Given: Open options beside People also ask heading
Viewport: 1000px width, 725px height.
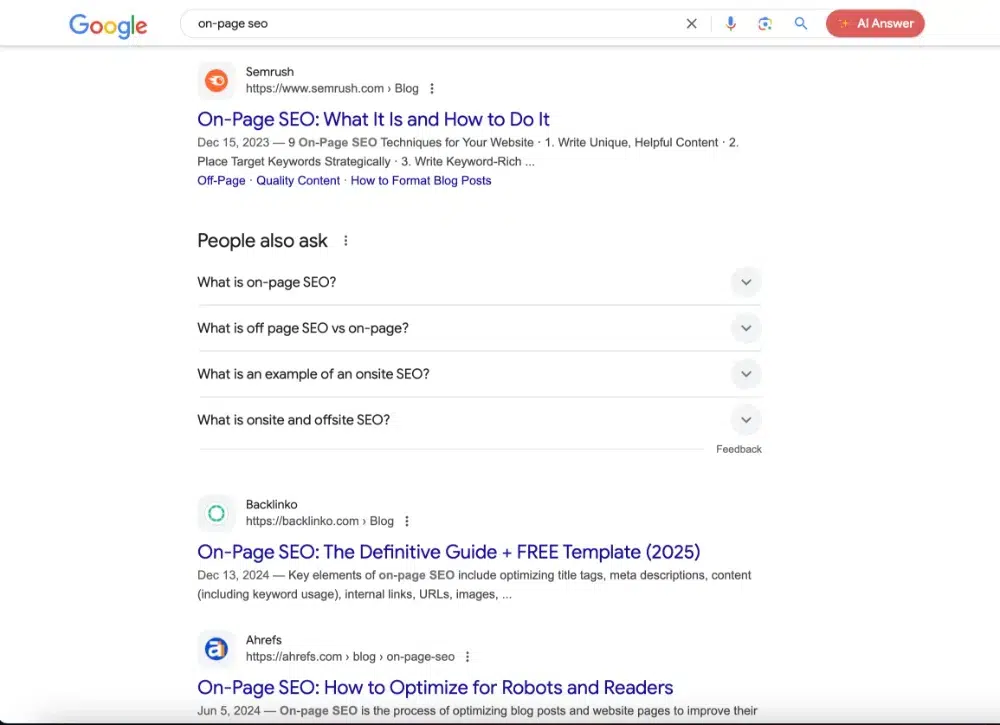Looking at the screenshot, I should [346, 240].
